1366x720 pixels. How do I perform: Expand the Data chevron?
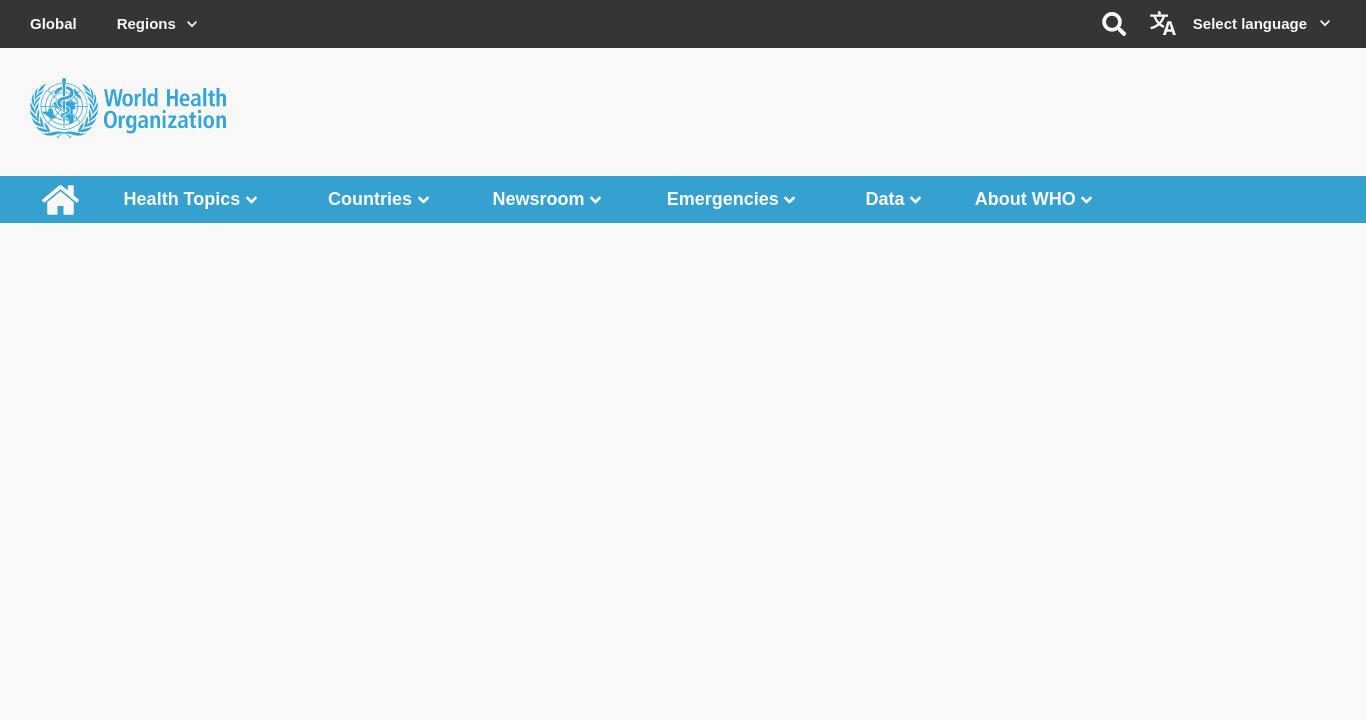[916, 200]
